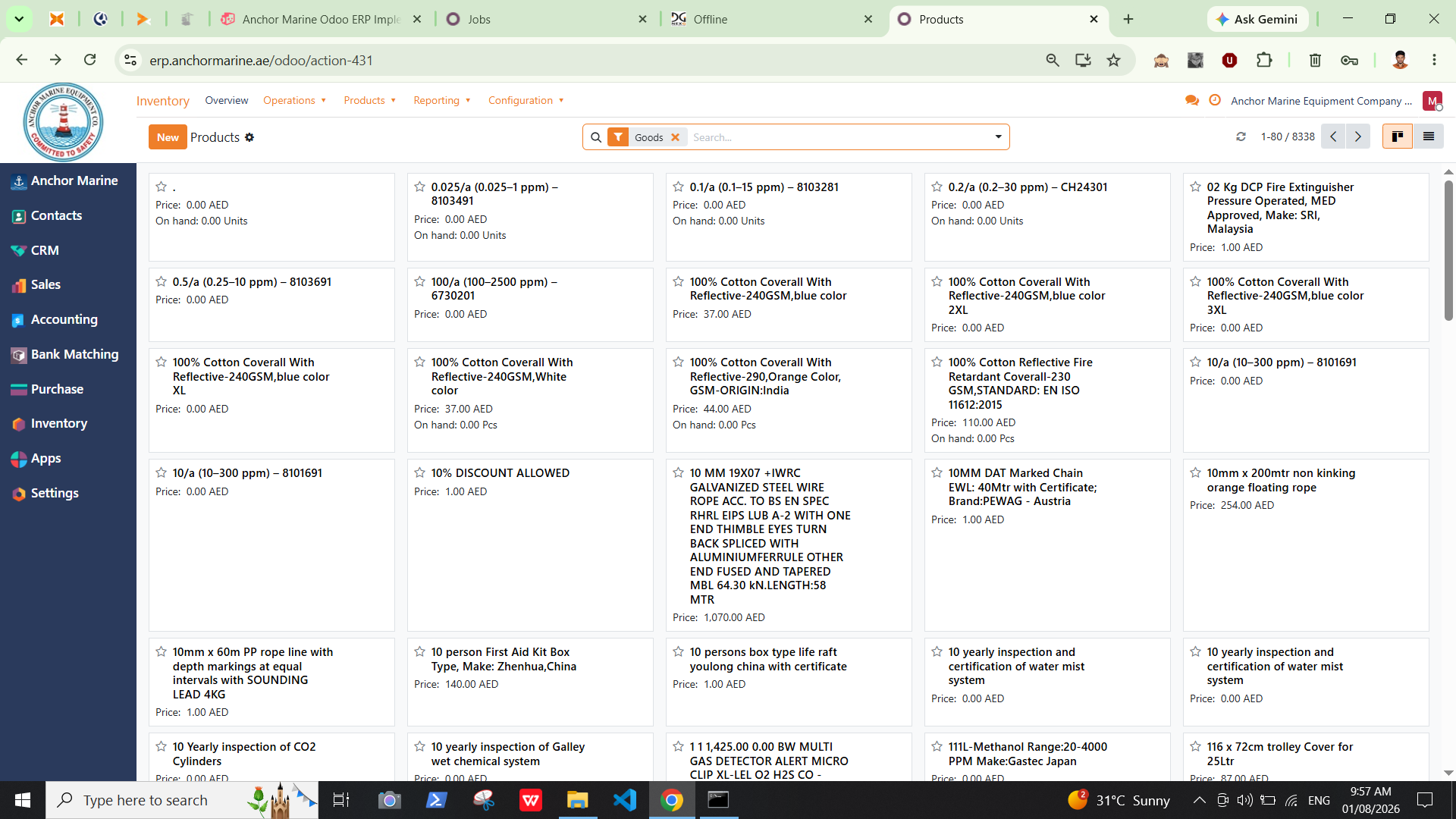The height and width of the screenshot is (819, 1456).
Task: Favorite the 0.5/a (0.25–10 ppm) product
Action: click(161, 281)
